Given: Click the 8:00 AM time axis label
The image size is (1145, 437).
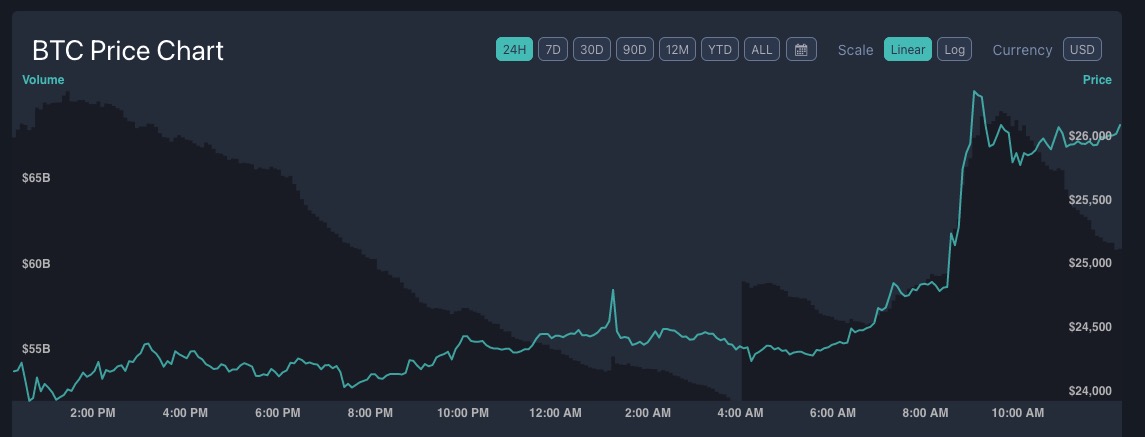Looking at the screenshot, I should tap(925, 413).
